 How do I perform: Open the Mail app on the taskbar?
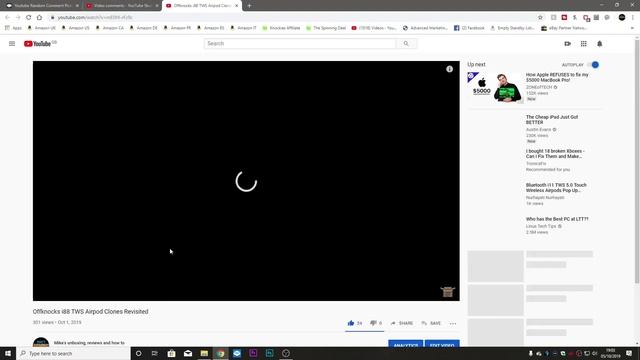click(188, 353)
